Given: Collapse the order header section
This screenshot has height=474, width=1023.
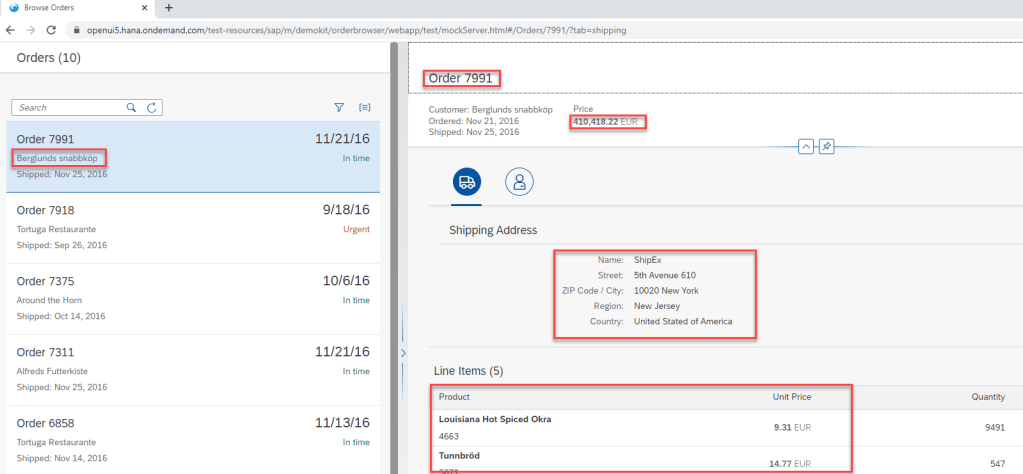Looking at the screenshot, I should pyautogui.click(x=806, y=147).
